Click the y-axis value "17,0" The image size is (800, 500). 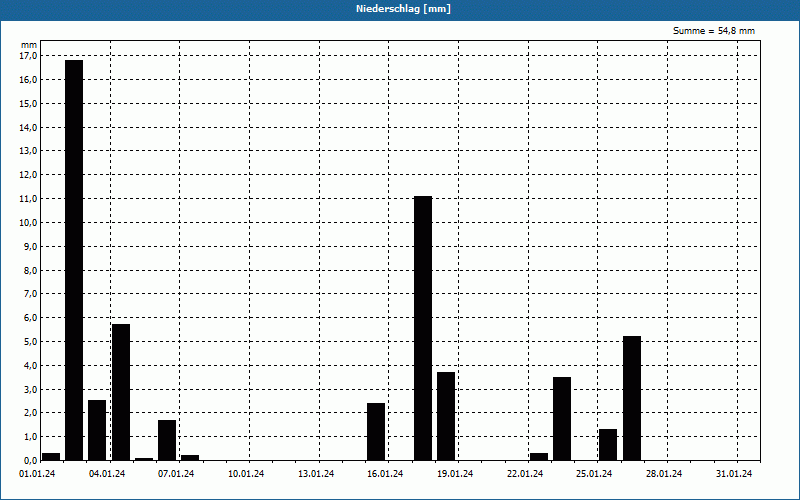click(28, 56)
